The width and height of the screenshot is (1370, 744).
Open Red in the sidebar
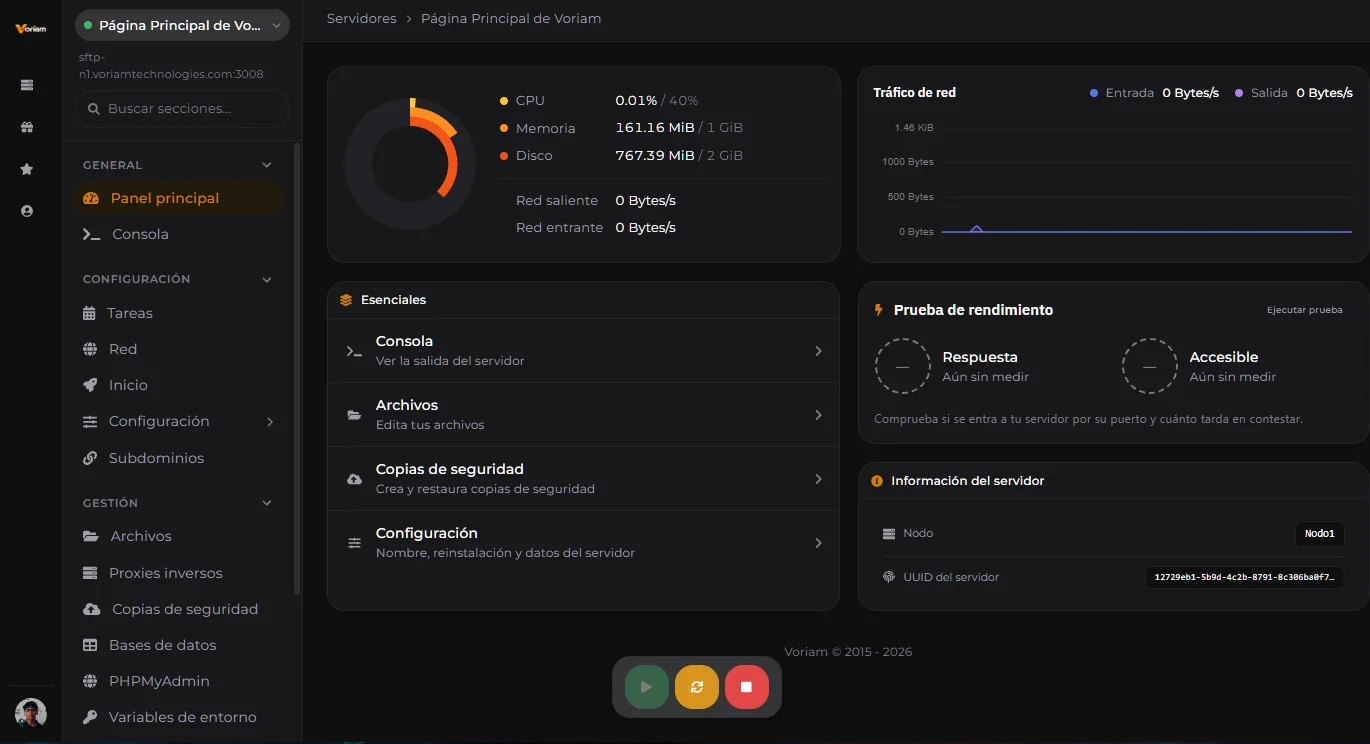pyautogui.click(x=180, y=349)
